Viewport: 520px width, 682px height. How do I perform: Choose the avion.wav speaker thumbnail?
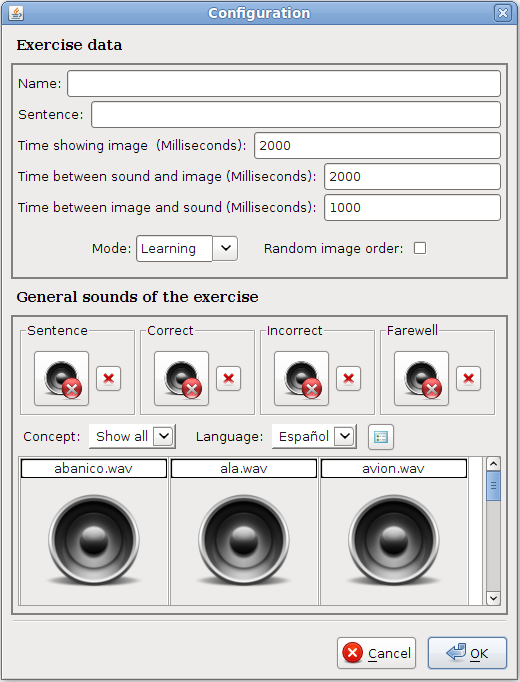394,539
